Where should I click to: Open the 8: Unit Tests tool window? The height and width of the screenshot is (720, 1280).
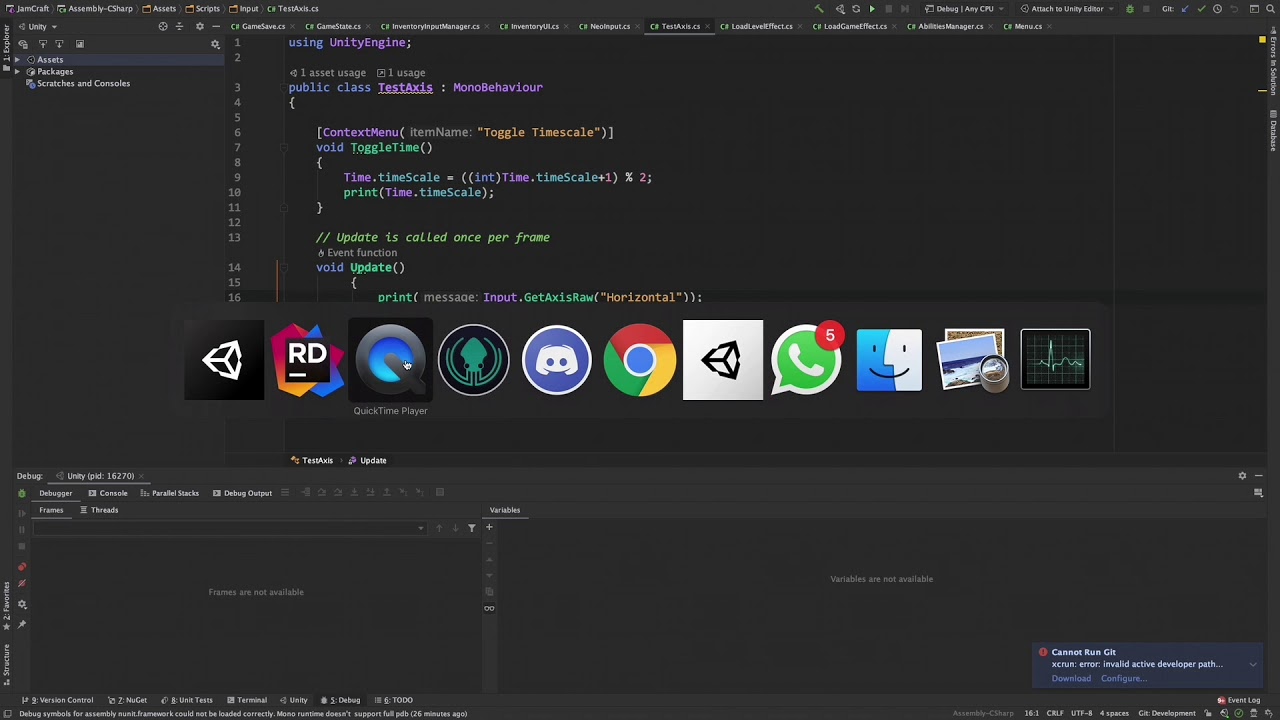pyautogui.click(x=187, y=700)
